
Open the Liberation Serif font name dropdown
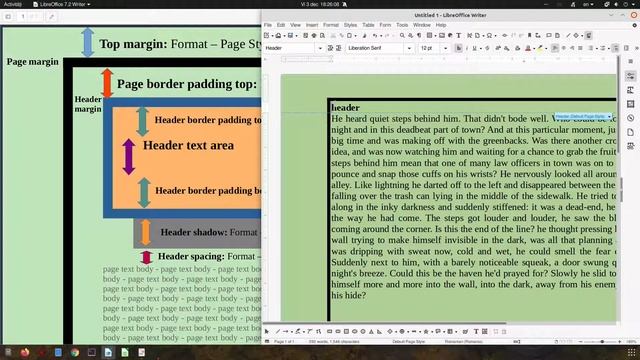(409, 48)
